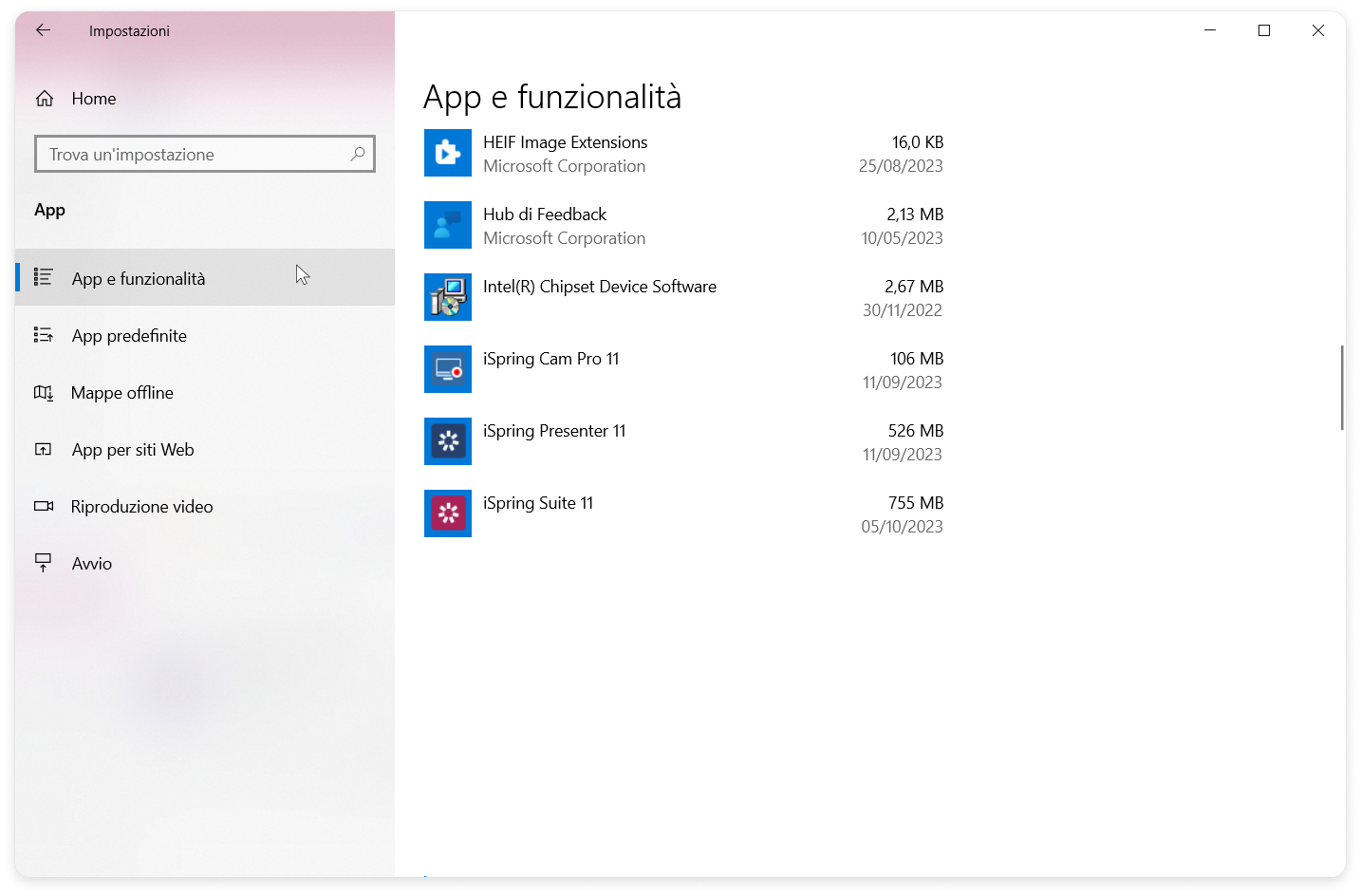Click the Hub di Feedback app icon
The image size is (1361, 896).
coord(448,225)
